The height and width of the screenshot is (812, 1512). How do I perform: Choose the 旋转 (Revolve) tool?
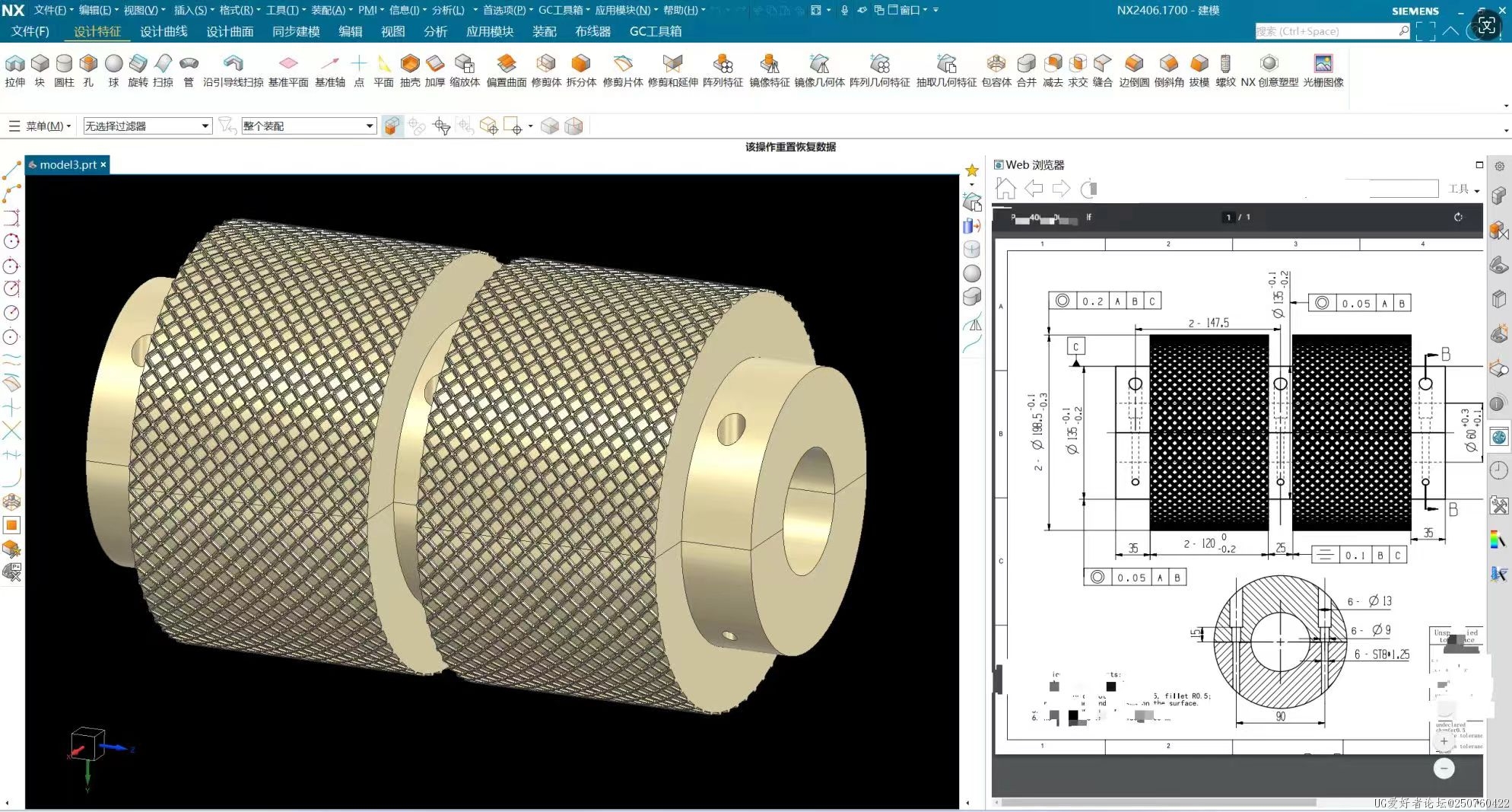[138, 70]
